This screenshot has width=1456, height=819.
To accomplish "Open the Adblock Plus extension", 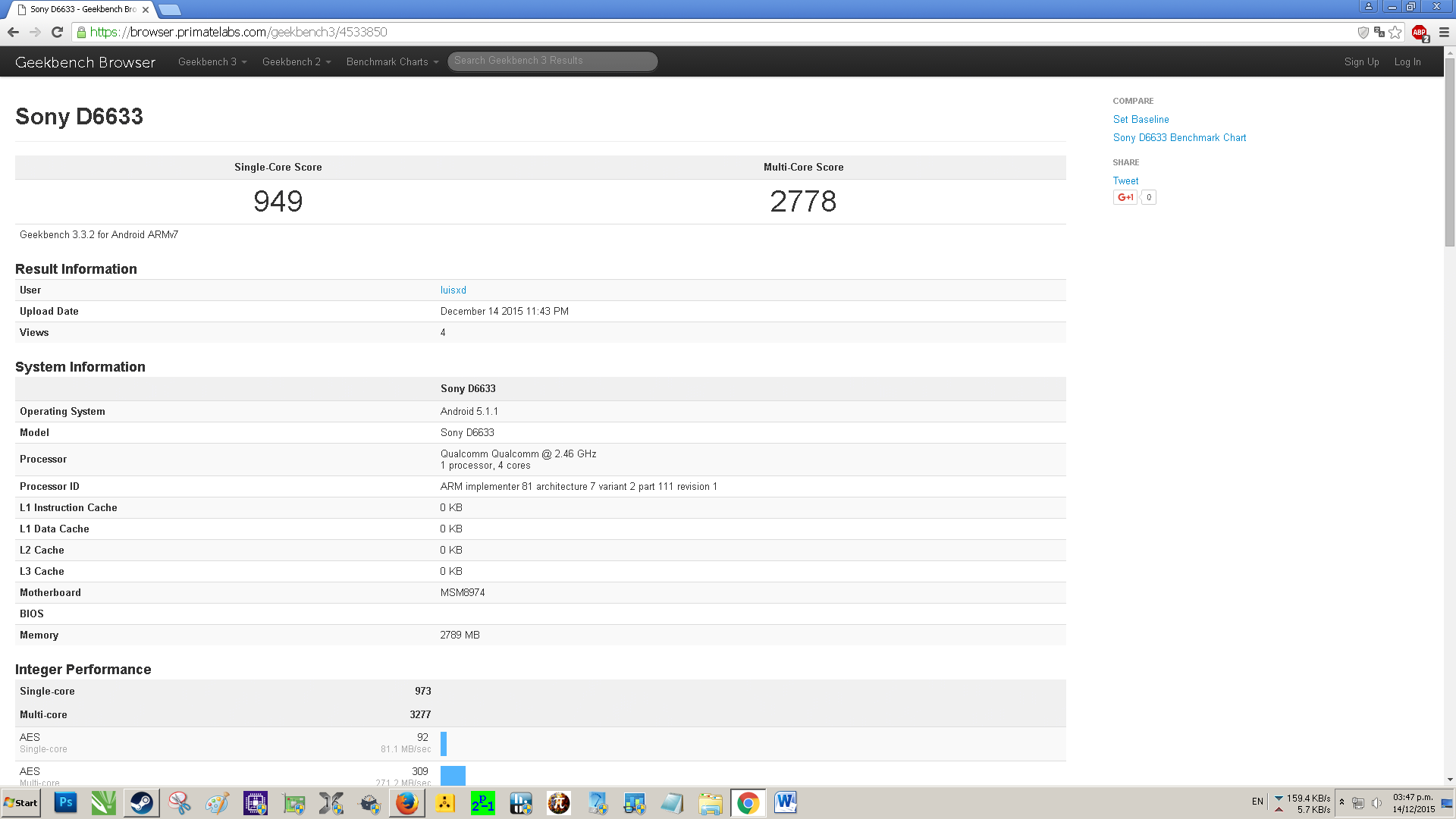I will click(1420, 33).
